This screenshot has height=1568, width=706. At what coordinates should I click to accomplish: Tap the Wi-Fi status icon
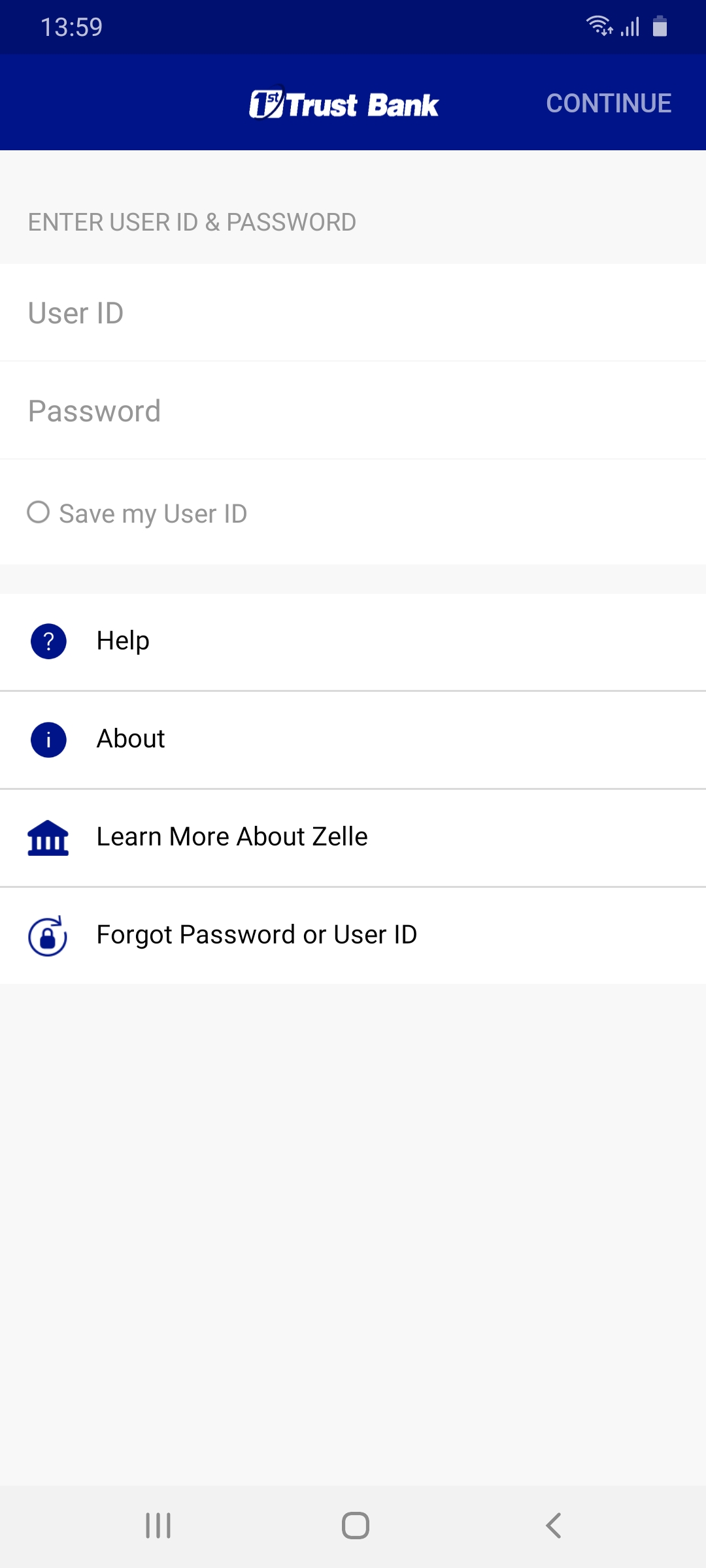pos(599,26)
